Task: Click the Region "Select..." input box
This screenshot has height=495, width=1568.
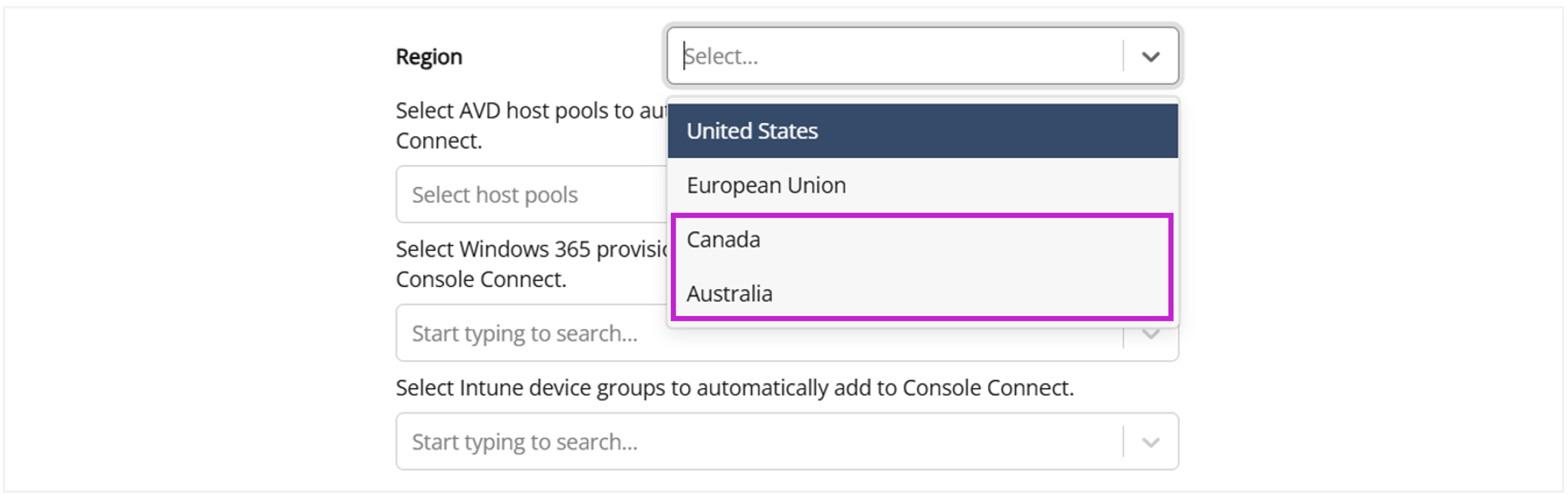Action: [897, 57]
